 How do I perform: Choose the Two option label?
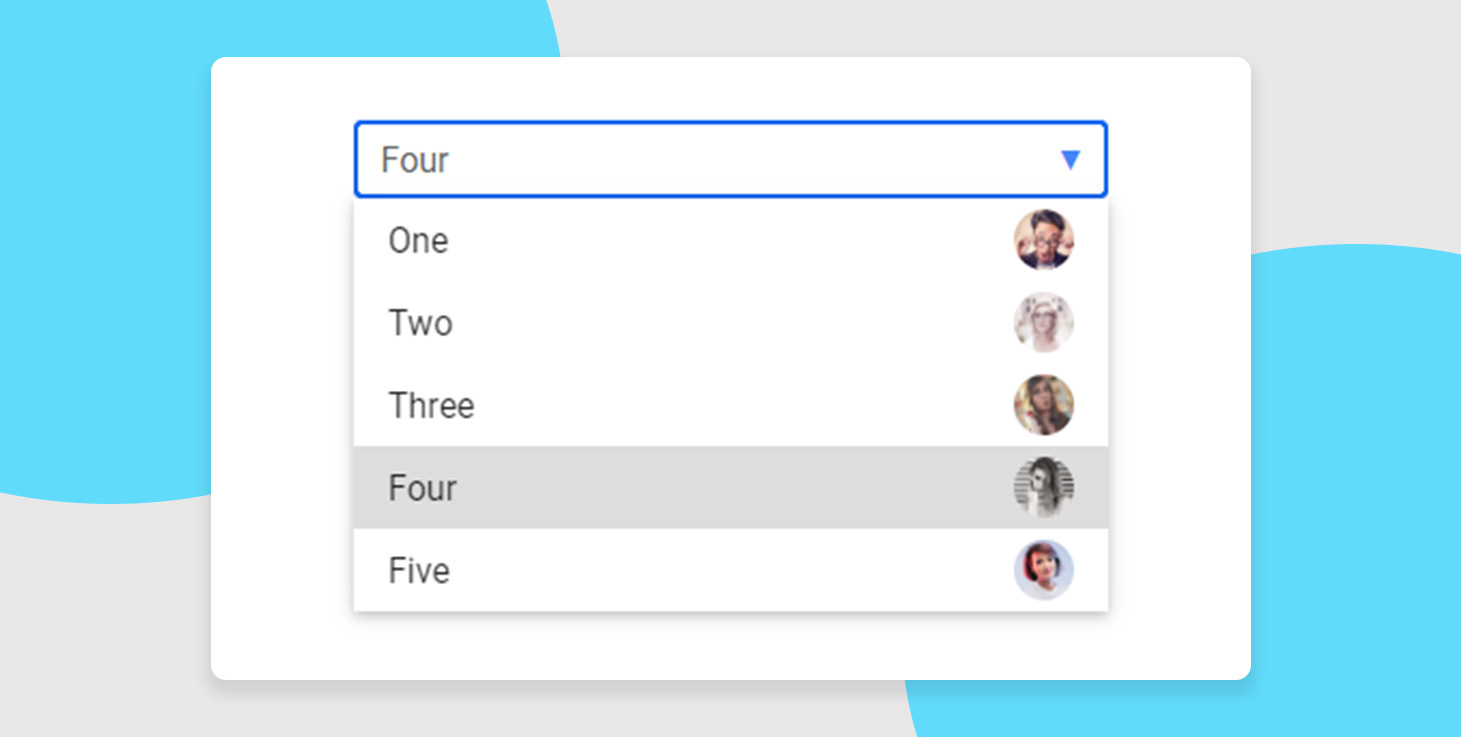[x=420, y=323]
